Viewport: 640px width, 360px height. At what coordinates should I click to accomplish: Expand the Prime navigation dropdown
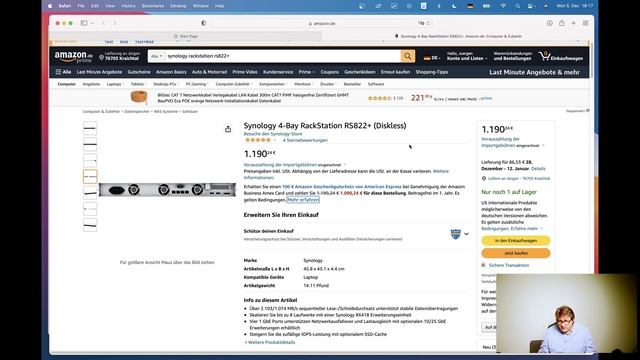(x=307, y=72)
